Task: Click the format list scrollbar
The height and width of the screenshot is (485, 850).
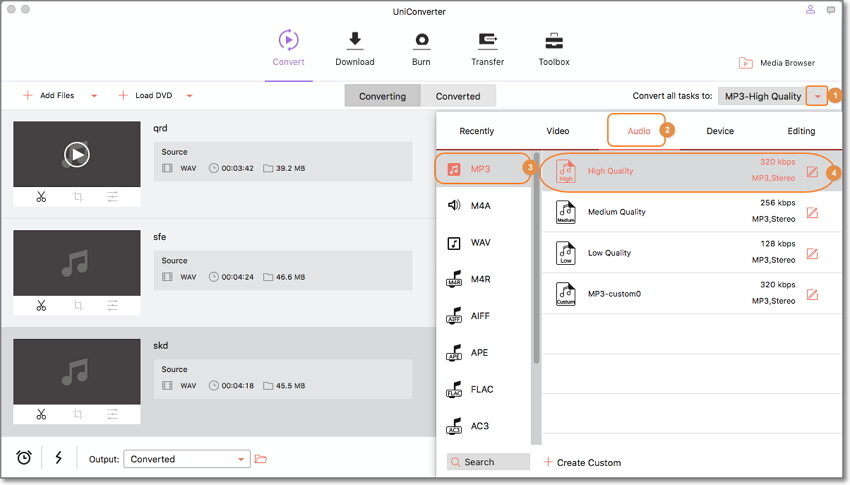Action: point(536,260)
